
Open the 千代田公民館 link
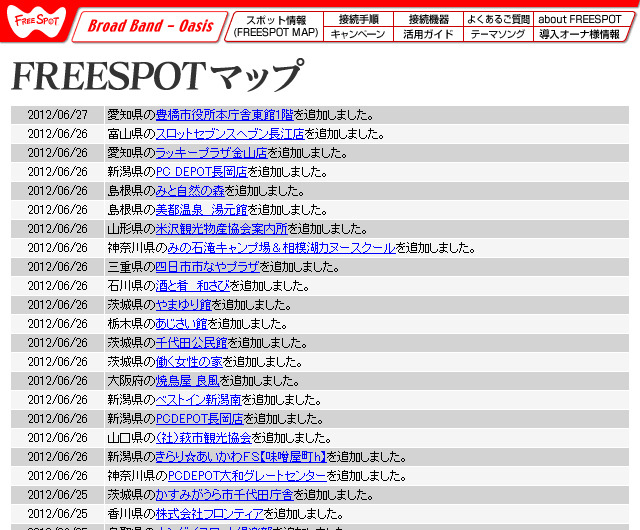192,343
